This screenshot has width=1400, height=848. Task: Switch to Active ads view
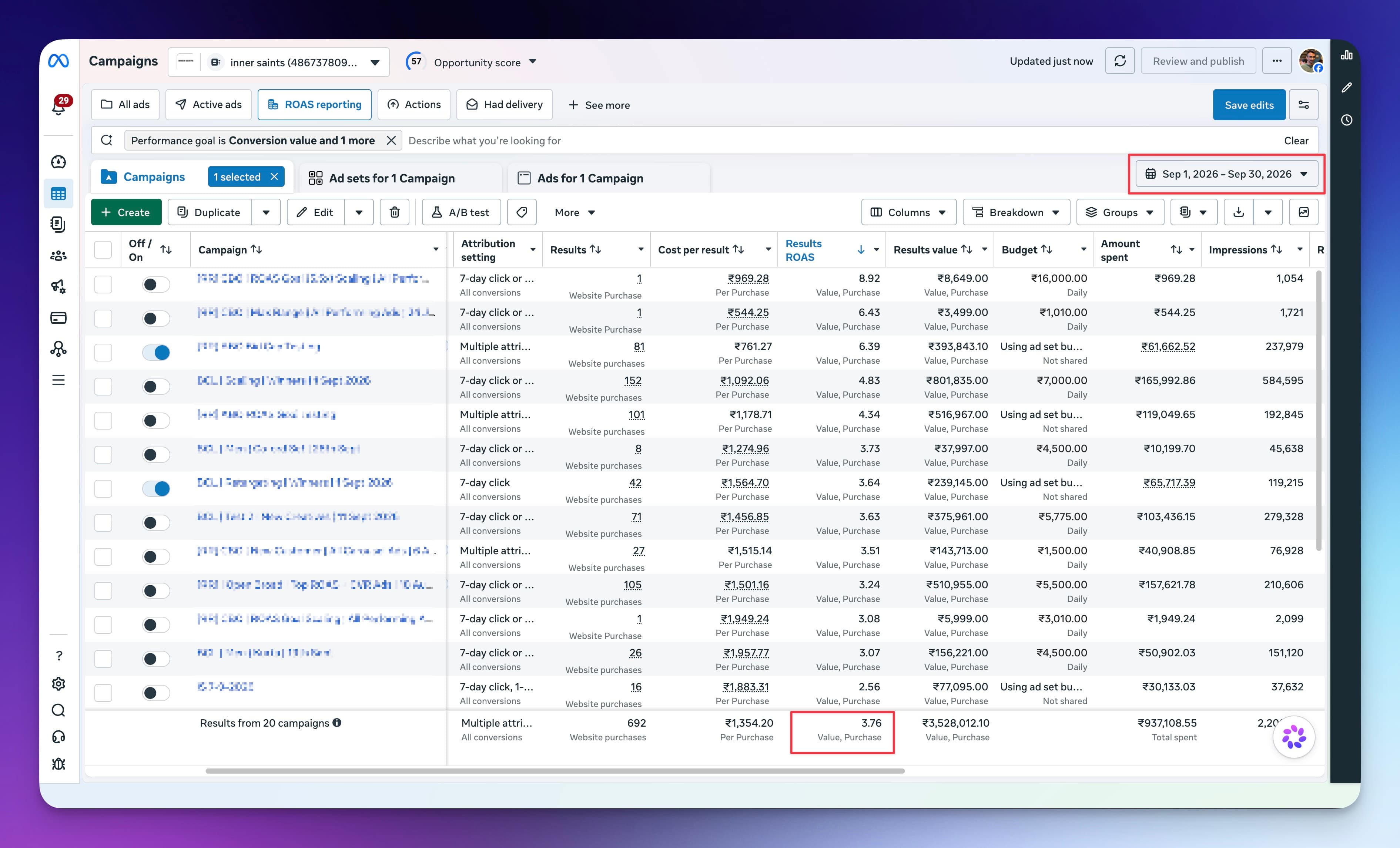(x=208, y=104)
